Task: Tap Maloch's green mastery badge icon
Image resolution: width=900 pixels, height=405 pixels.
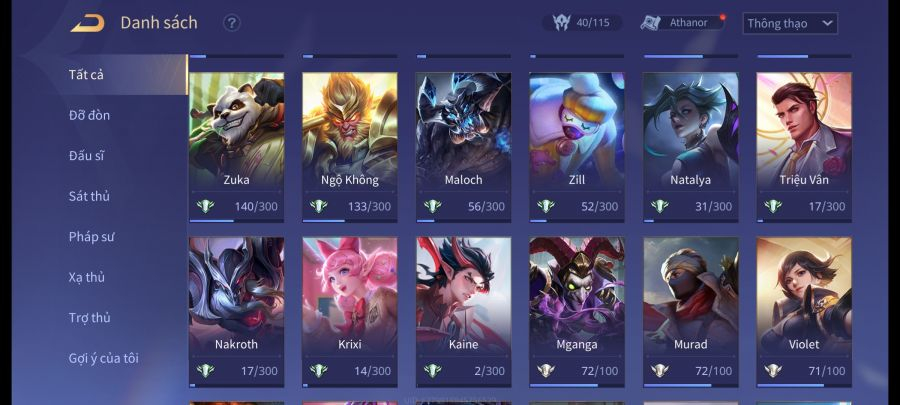Action: point(432,207)
